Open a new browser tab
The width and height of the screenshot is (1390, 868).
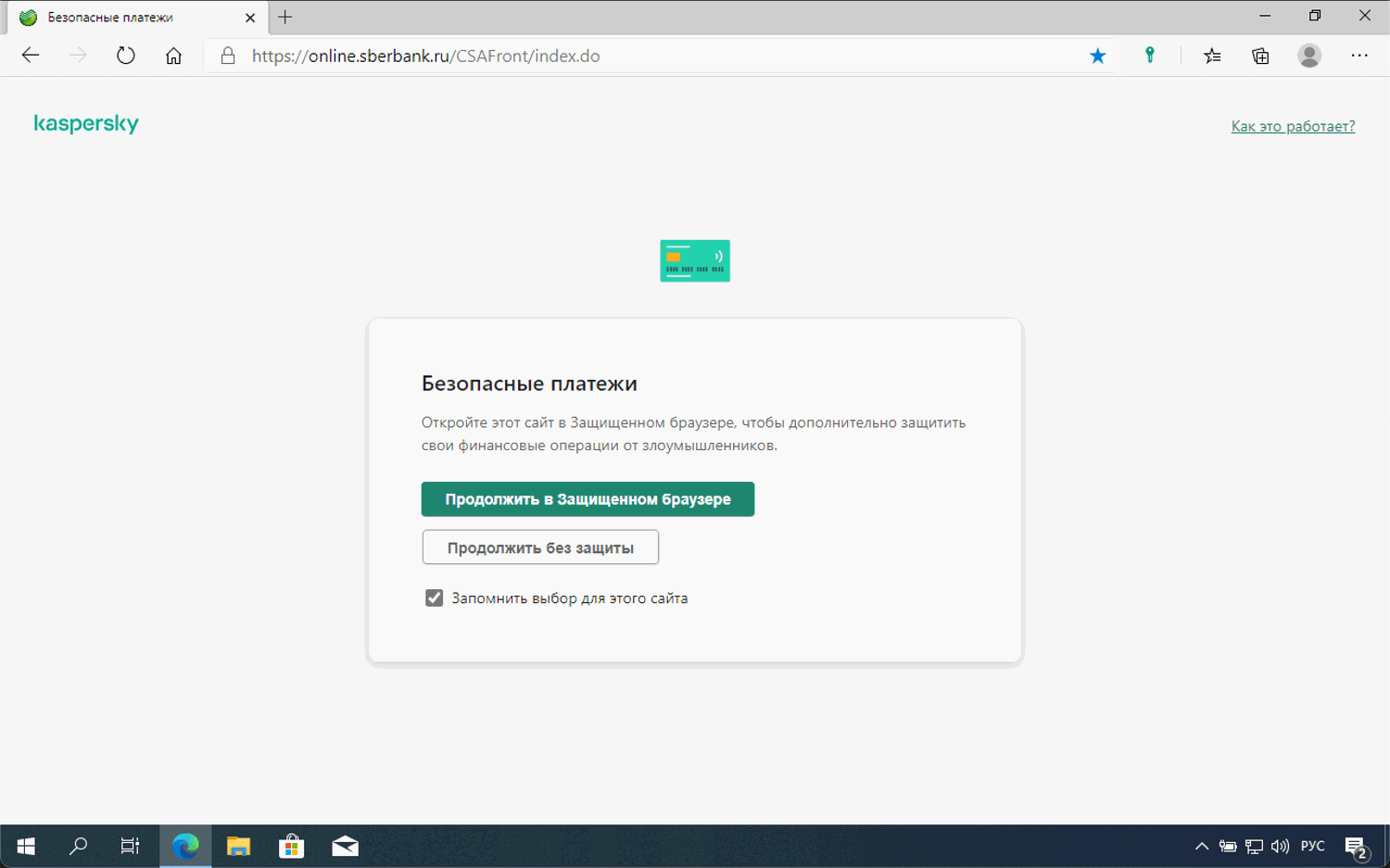285,17
